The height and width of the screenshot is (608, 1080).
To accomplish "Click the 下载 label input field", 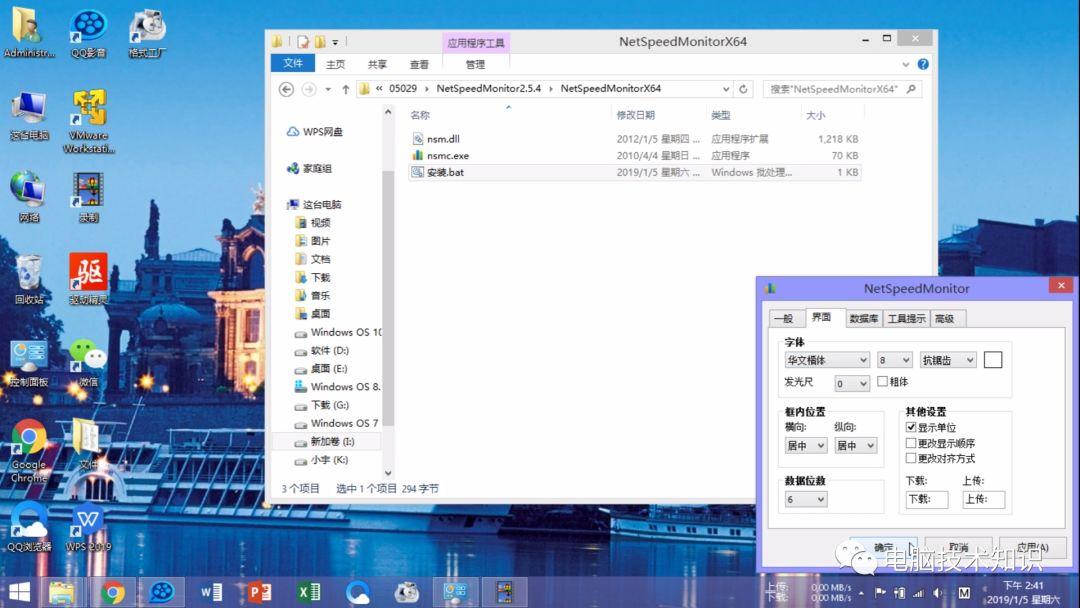I will [x=927, y=499].
